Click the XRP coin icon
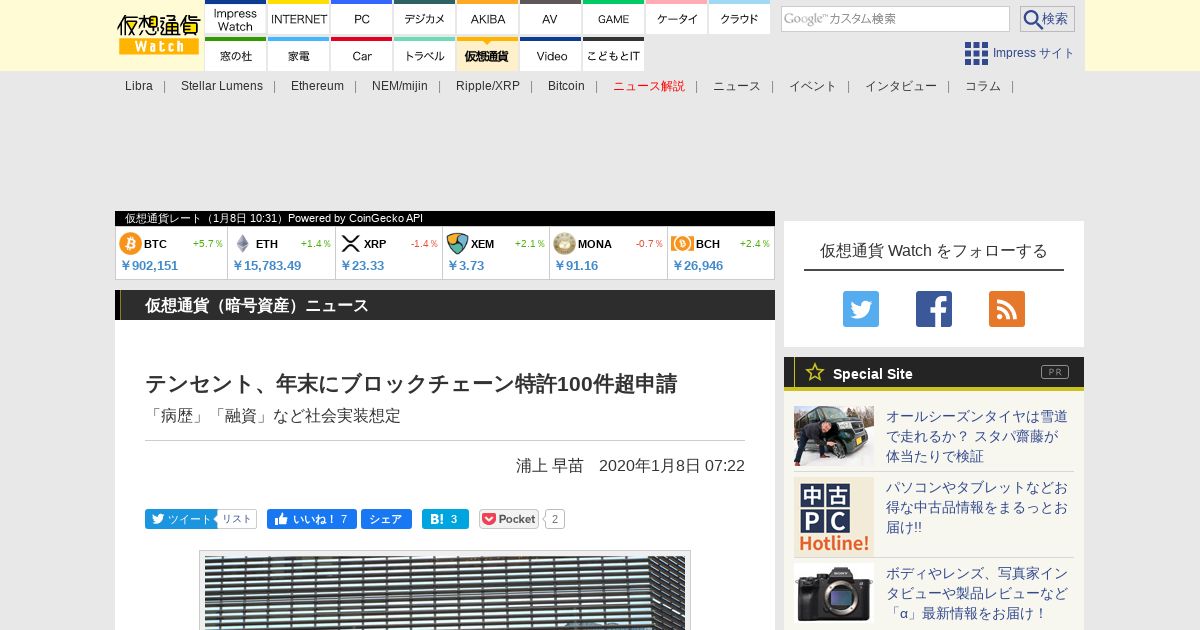Screen dimensions: 1200x630 [350, 243]
